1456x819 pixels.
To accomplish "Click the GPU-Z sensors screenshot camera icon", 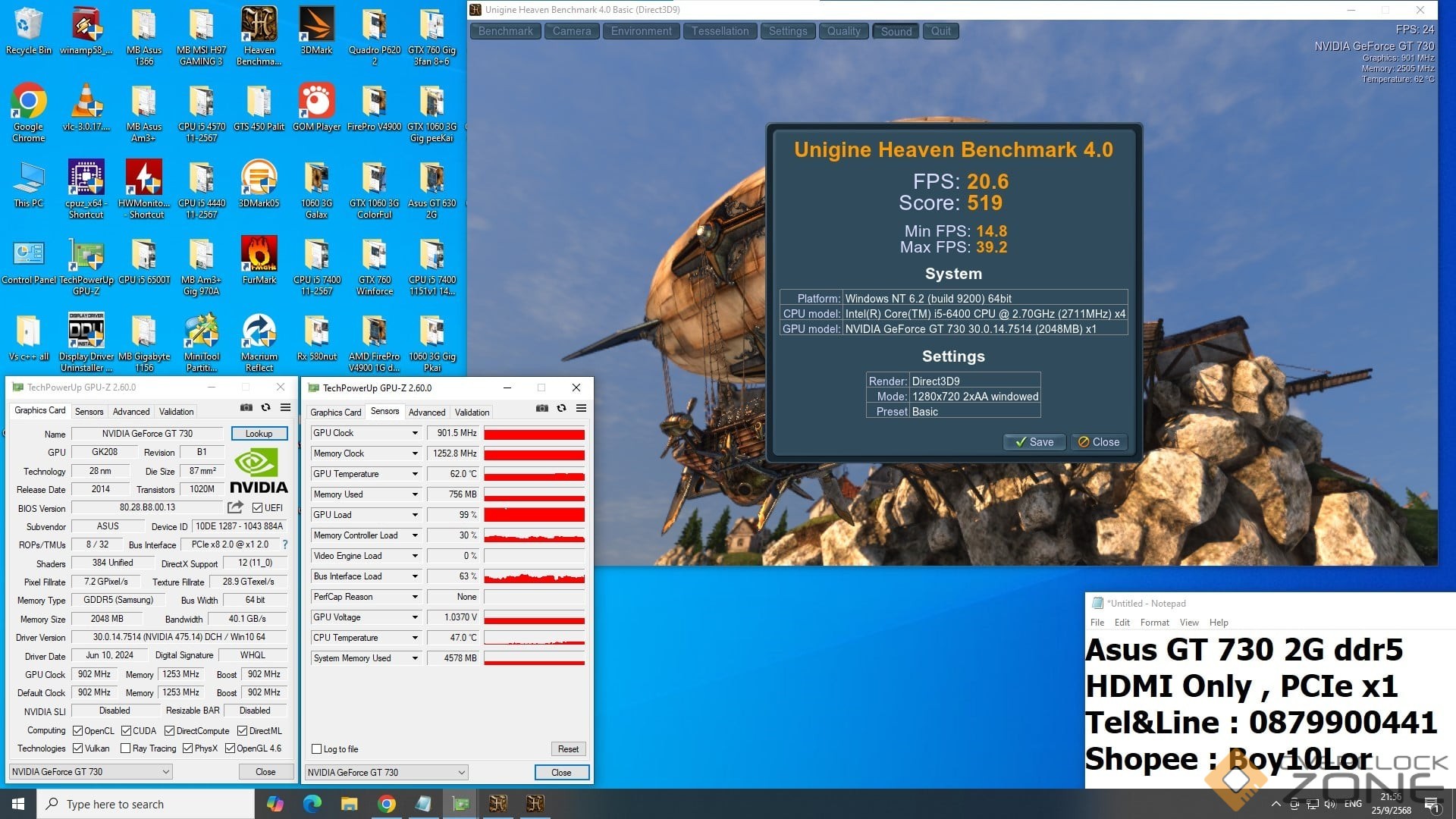I will [x=541, y=408].
